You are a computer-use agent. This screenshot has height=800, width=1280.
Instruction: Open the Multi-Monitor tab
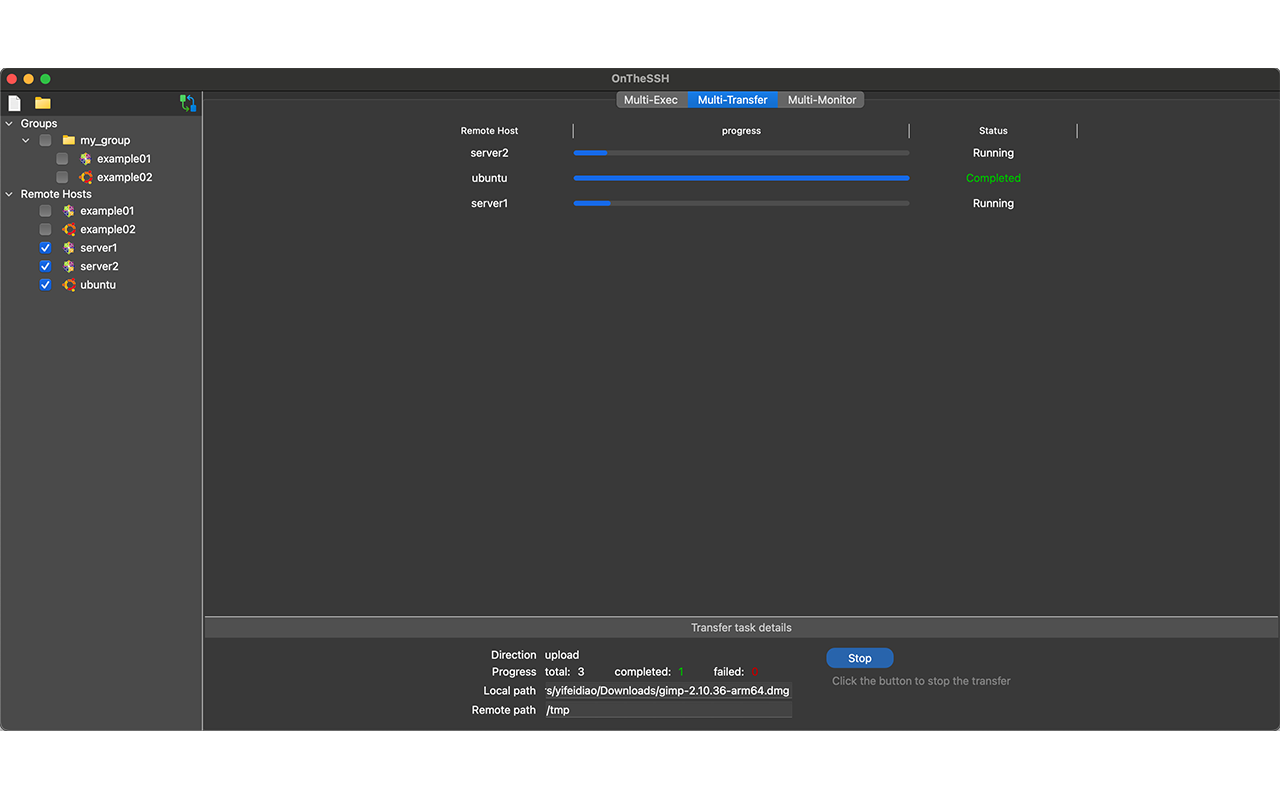pos(820,99)
